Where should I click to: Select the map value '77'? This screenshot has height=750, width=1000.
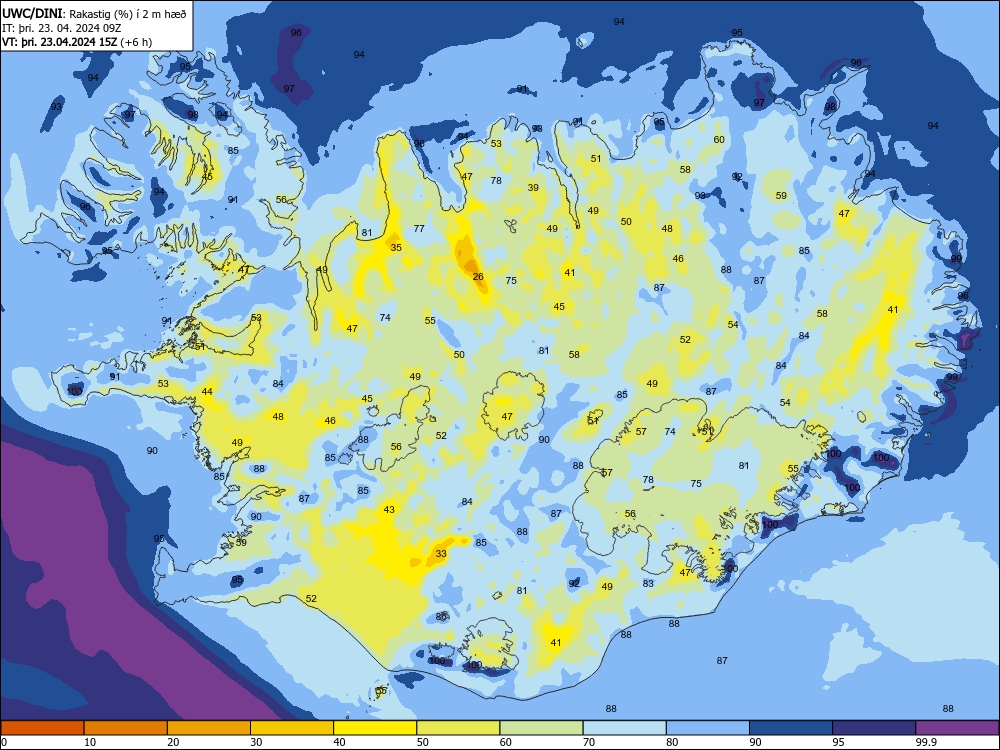(419, 228)
